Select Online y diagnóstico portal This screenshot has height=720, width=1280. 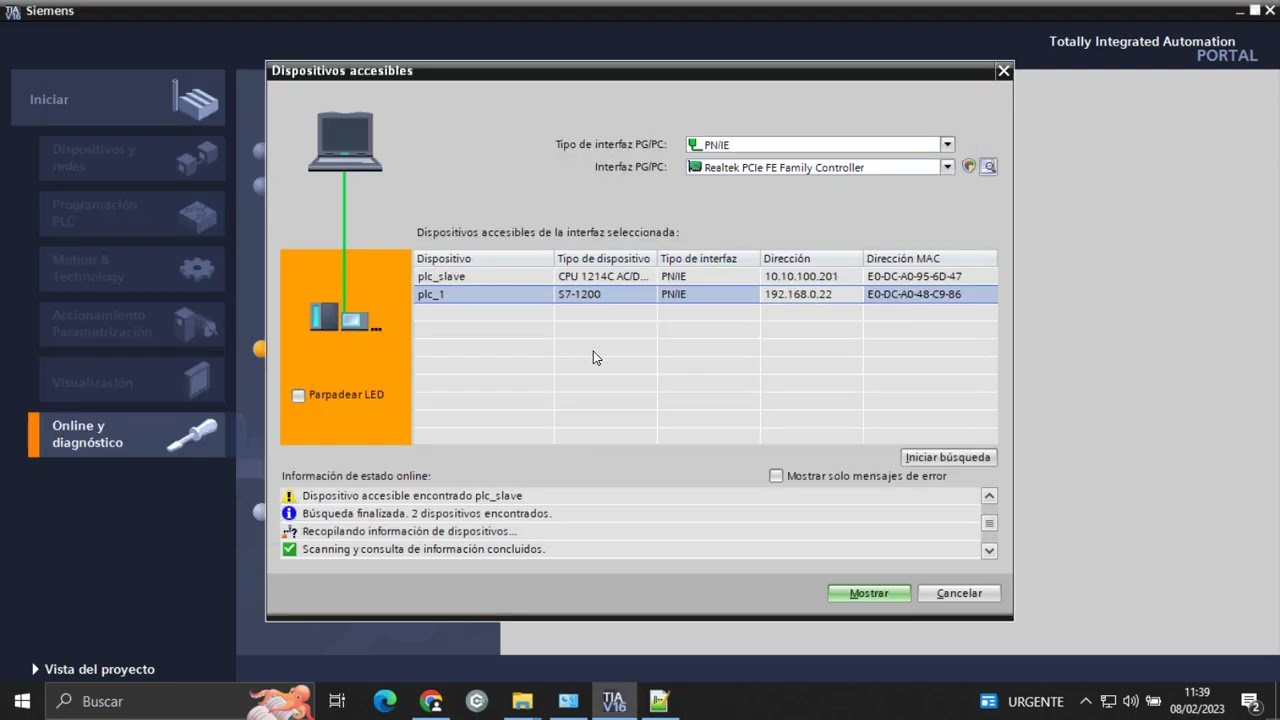coord(126,435)
